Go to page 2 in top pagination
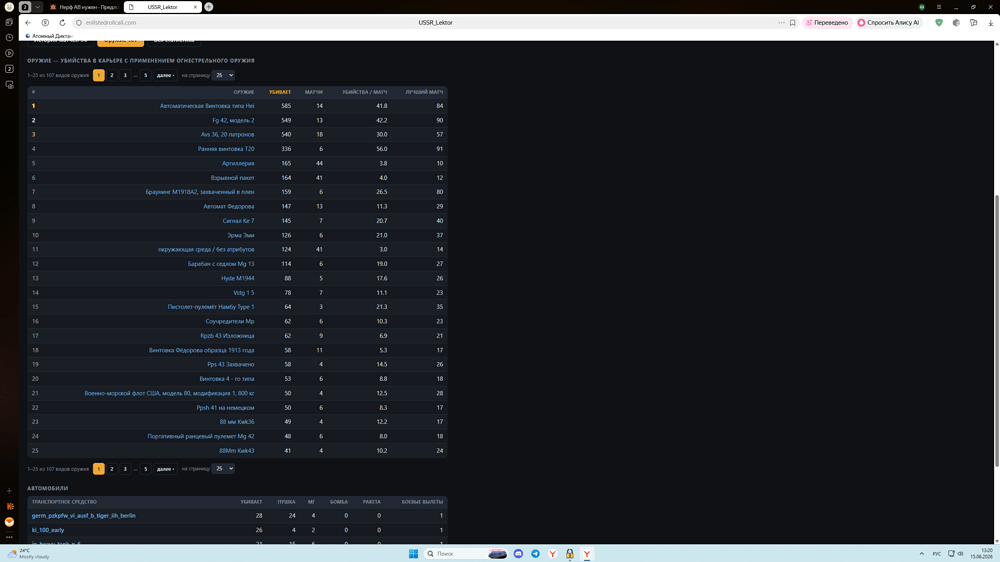This screenshot has height=562, width=1000. (x=112, y=75)
